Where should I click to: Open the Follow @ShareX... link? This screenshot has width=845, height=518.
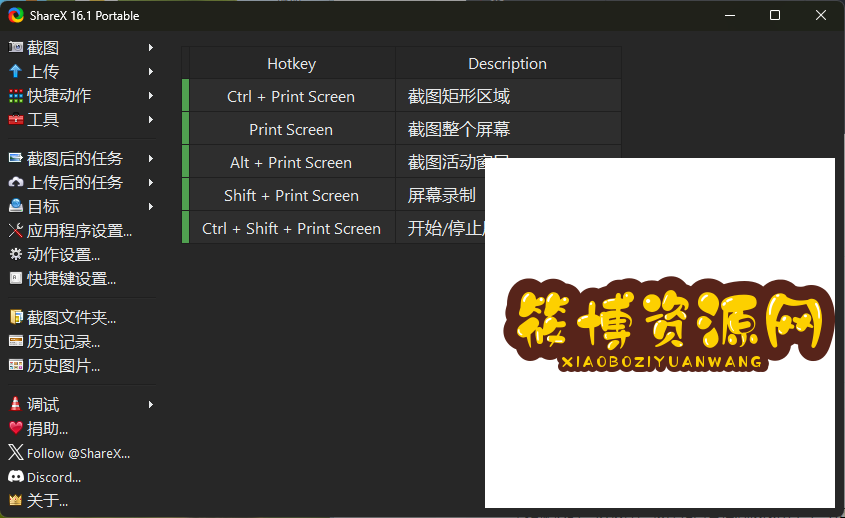click(81, 452)
